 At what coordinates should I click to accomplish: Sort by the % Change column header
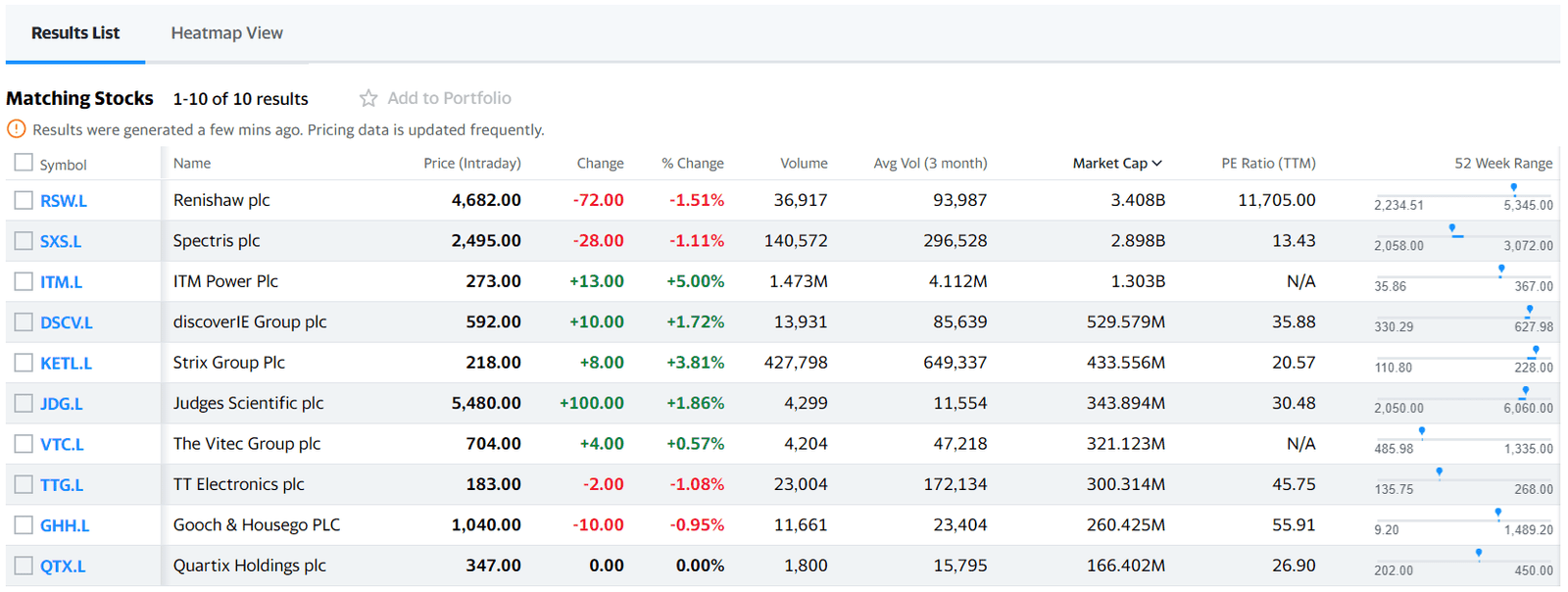pos(692,164)
